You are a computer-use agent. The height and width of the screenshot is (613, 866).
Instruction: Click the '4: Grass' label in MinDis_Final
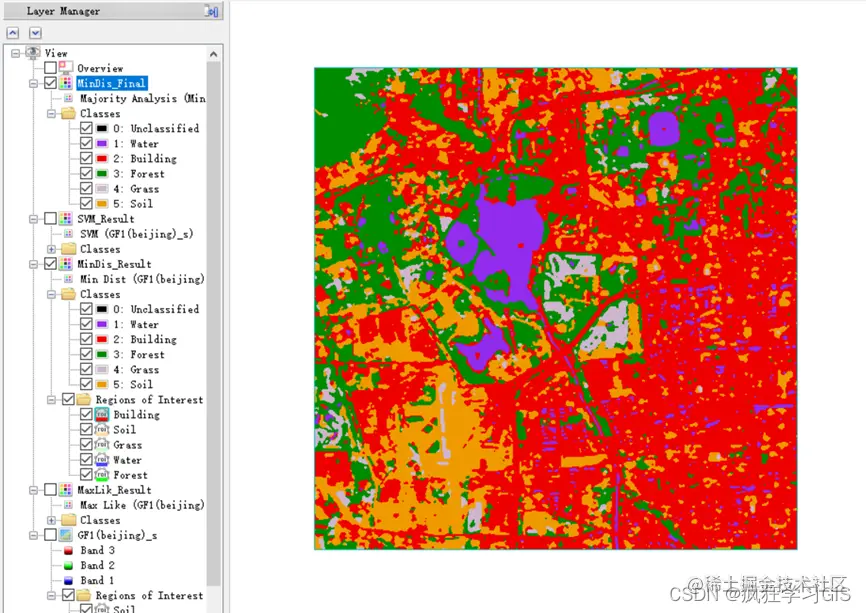[136, 189]
